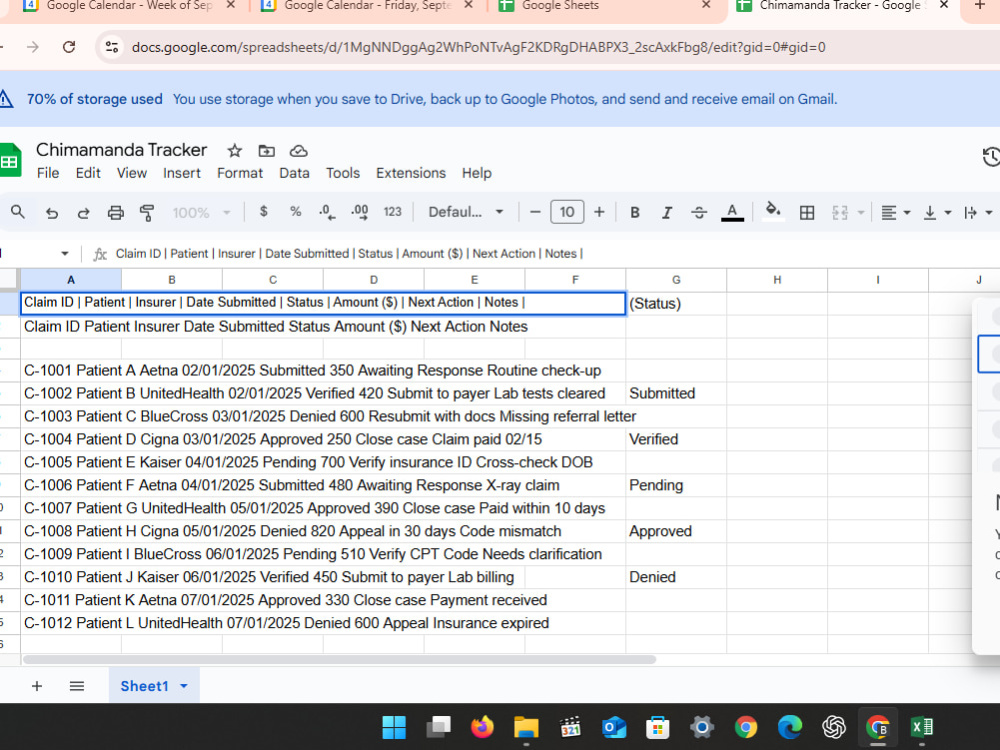Open the Edit menu
The height and width of the screenshot is (750, 1000).
pyautogui.click(x=88, y=173)
